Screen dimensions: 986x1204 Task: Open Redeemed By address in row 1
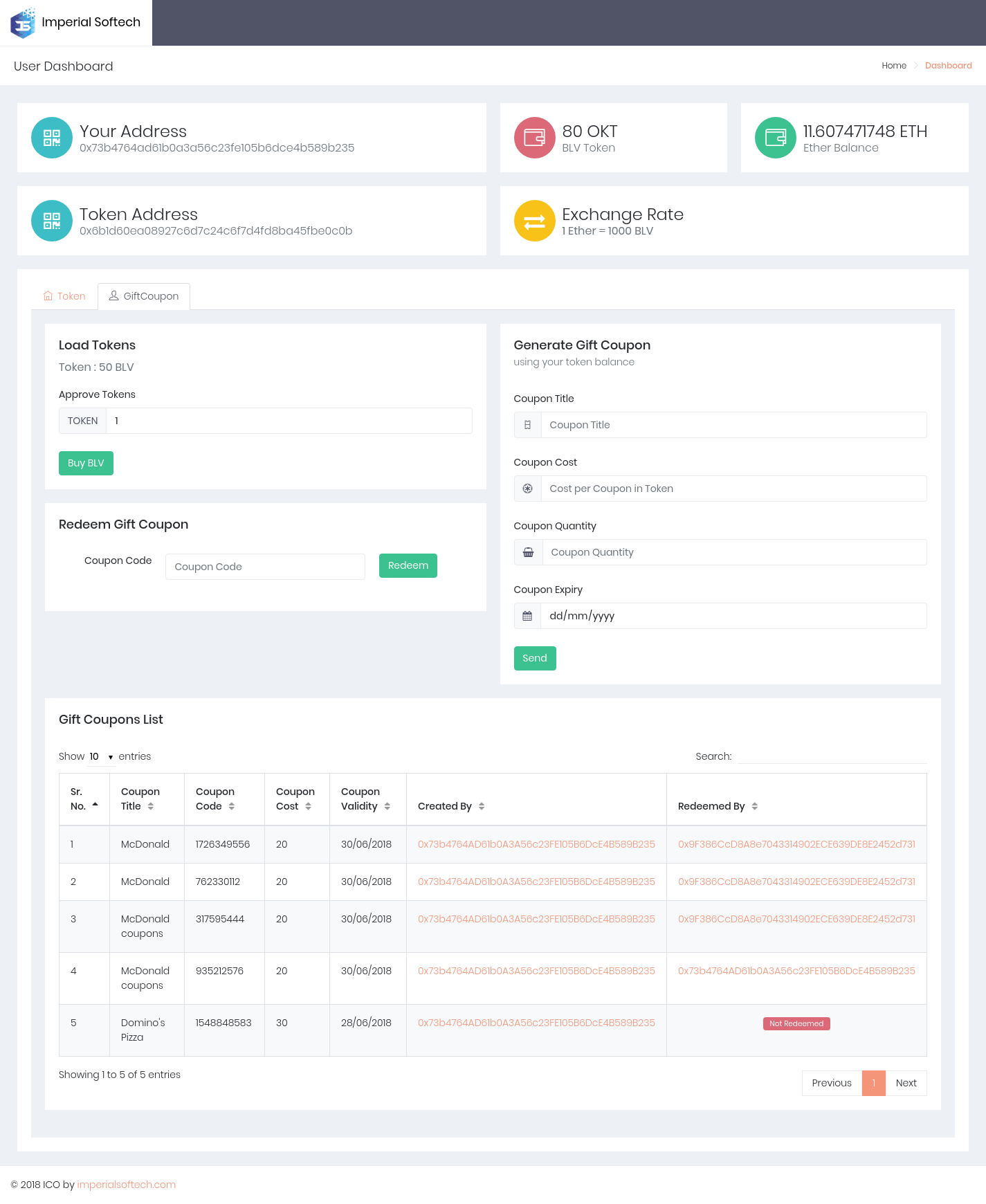coord(796,844)
